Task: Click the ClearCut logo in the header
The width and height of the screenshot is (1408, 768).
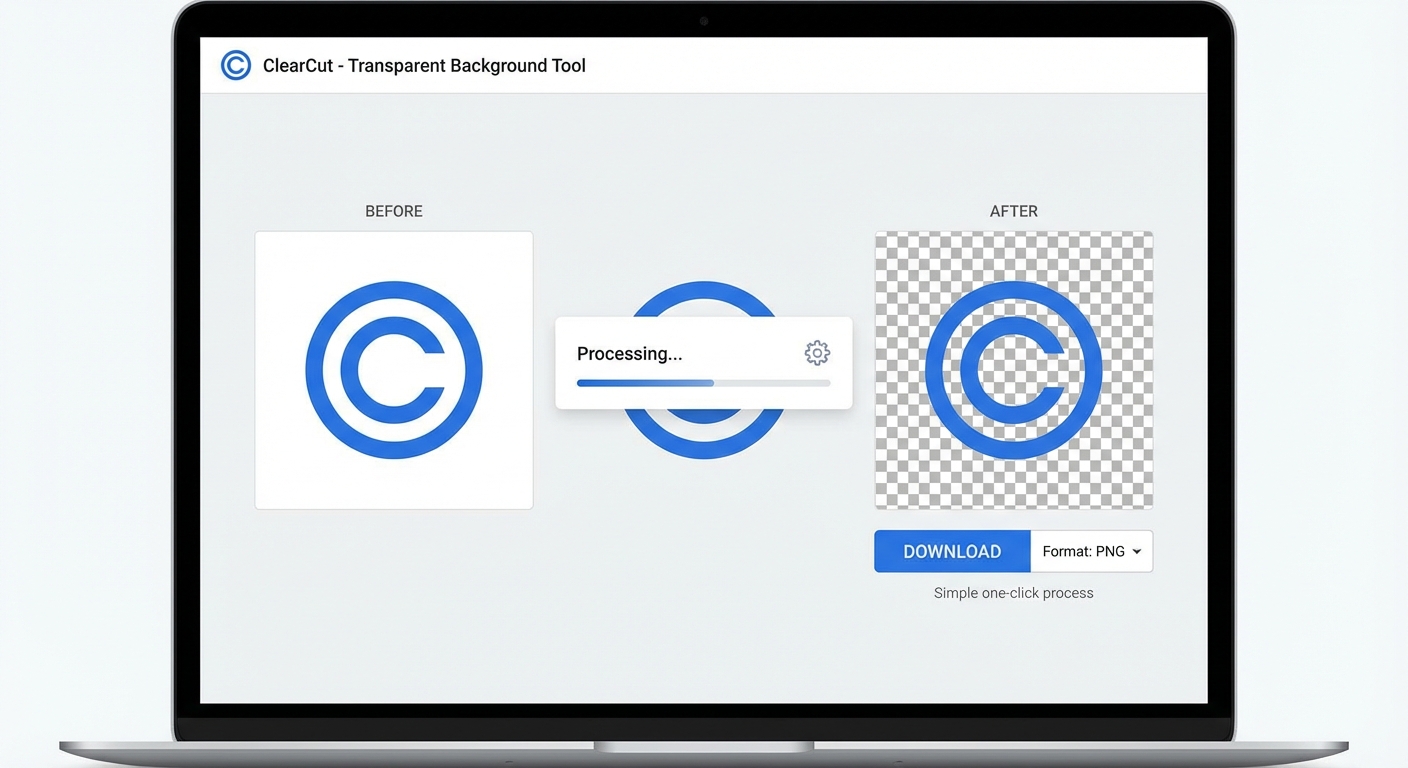Action: point(236,66)
